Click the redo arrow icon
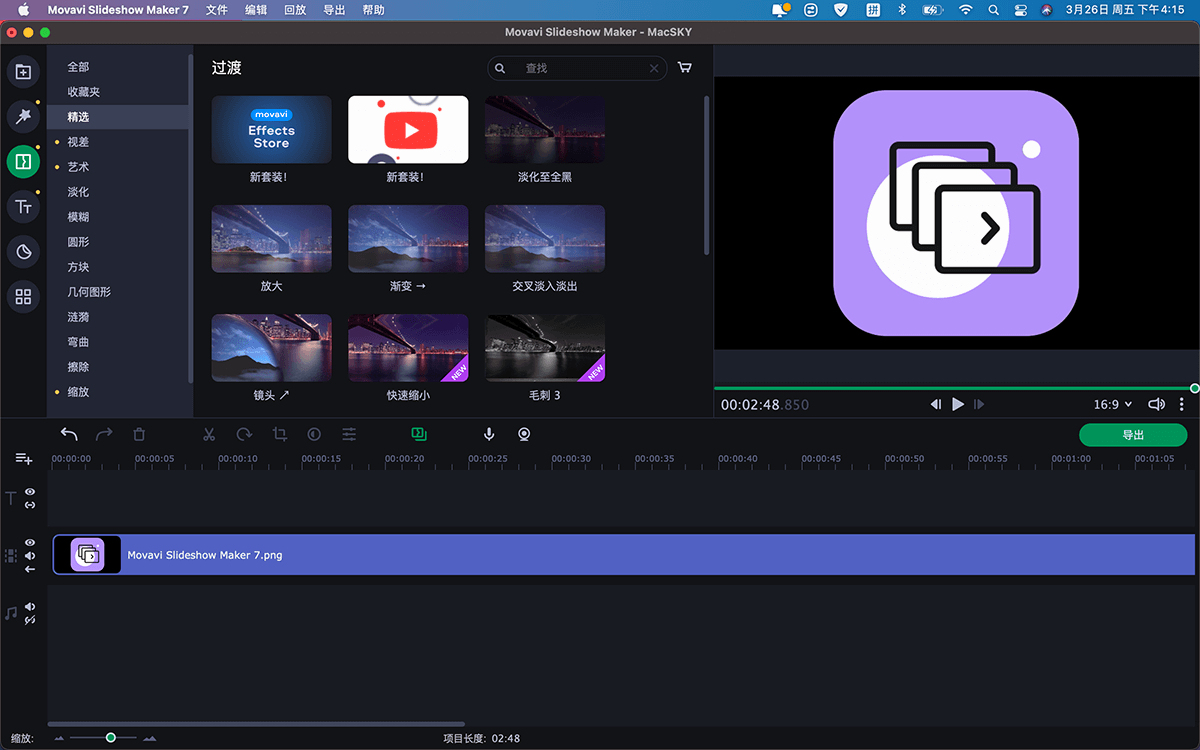The image size is (1200, 750). pos(104,434)
